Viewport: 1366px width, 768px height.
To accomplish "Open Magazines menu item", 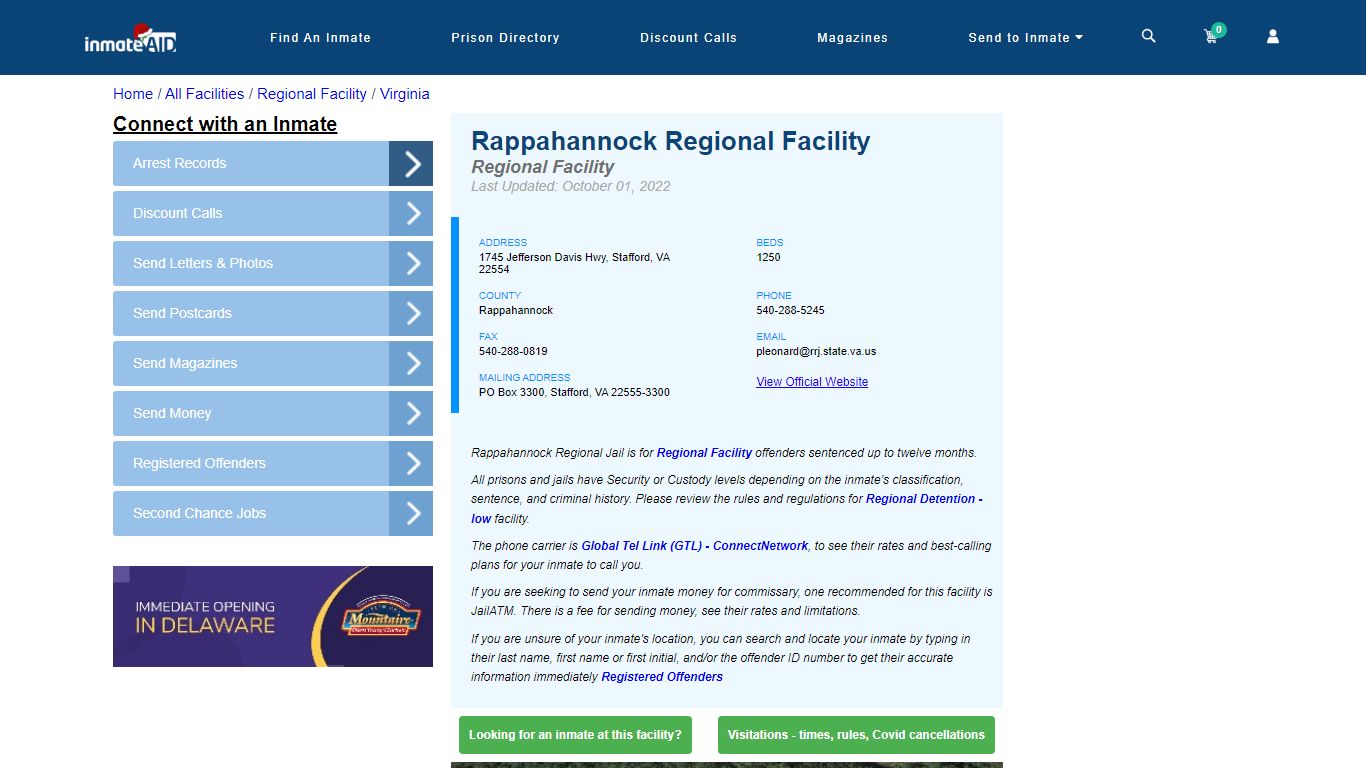I will [852, 38].
